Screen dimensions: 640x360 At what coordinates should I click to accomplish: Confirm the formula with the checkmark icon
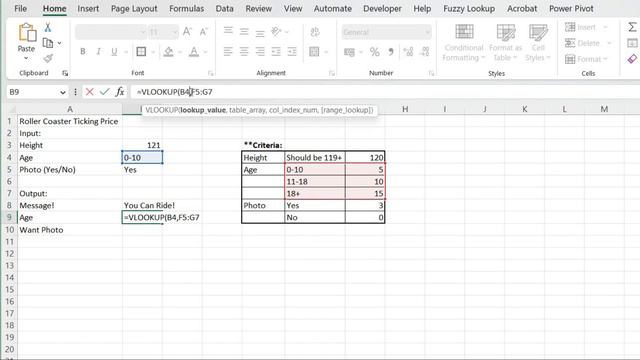(x=104, y=92)
